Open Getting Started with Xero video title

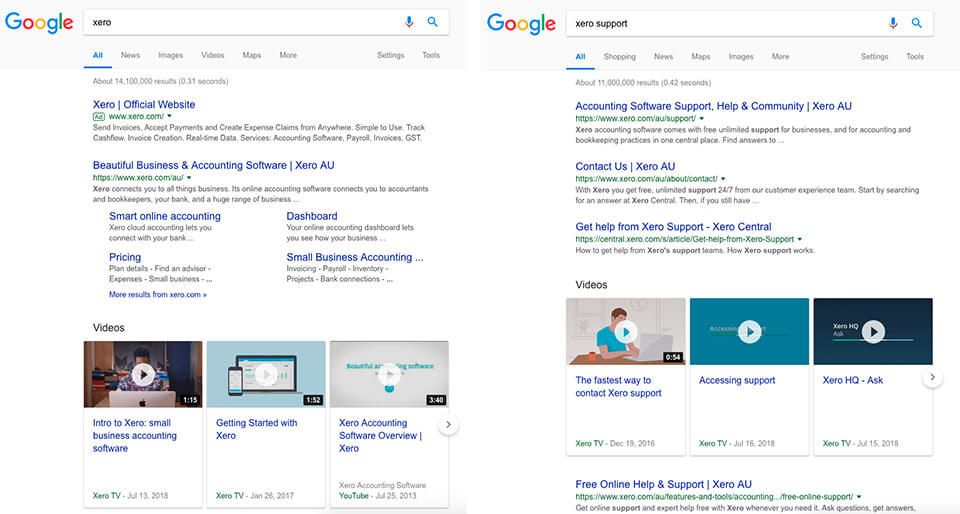click(x=257, y=429)
